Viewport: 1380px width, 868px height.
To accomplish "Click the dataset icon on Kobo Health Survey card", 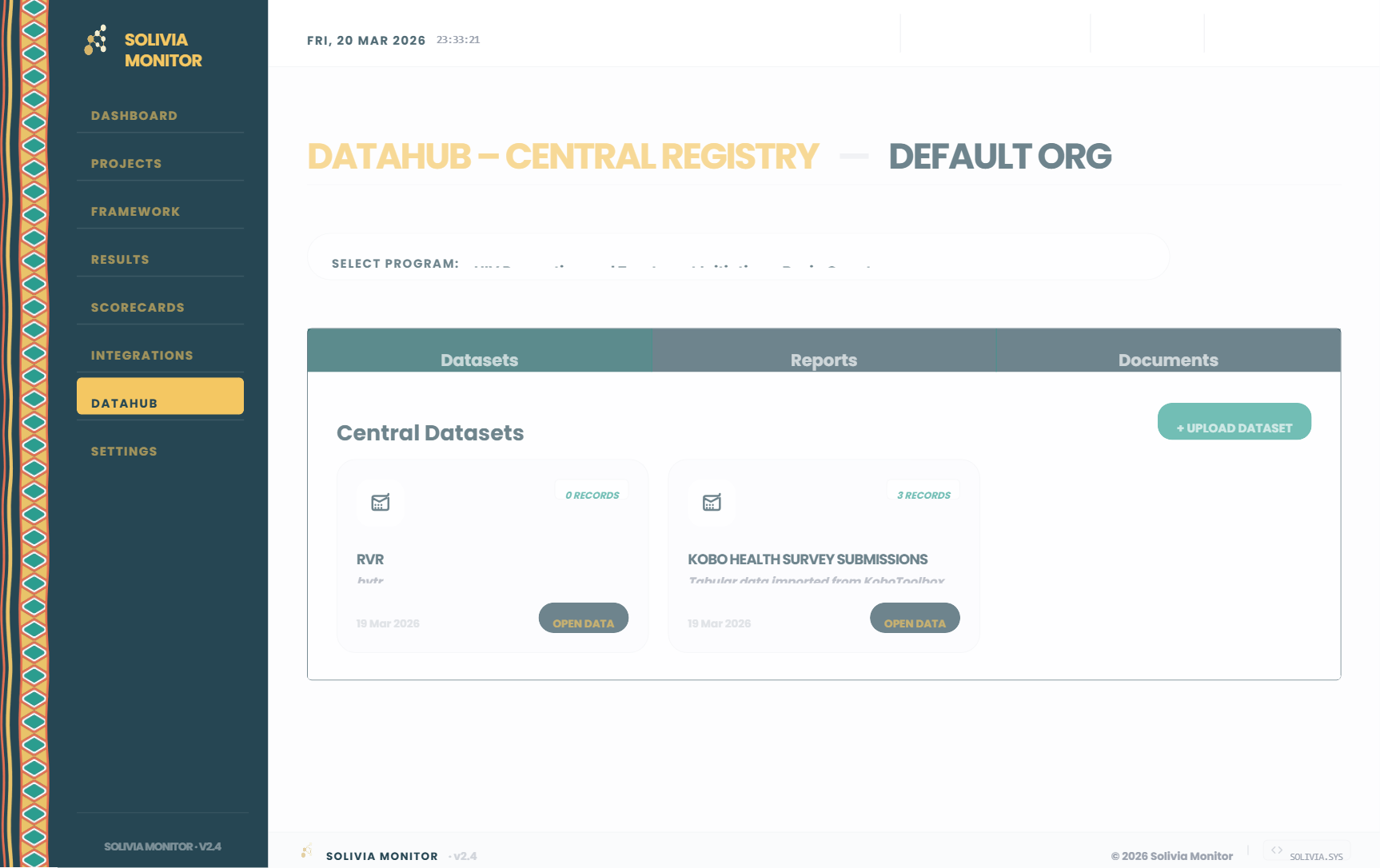I will [x=711, y=503].
